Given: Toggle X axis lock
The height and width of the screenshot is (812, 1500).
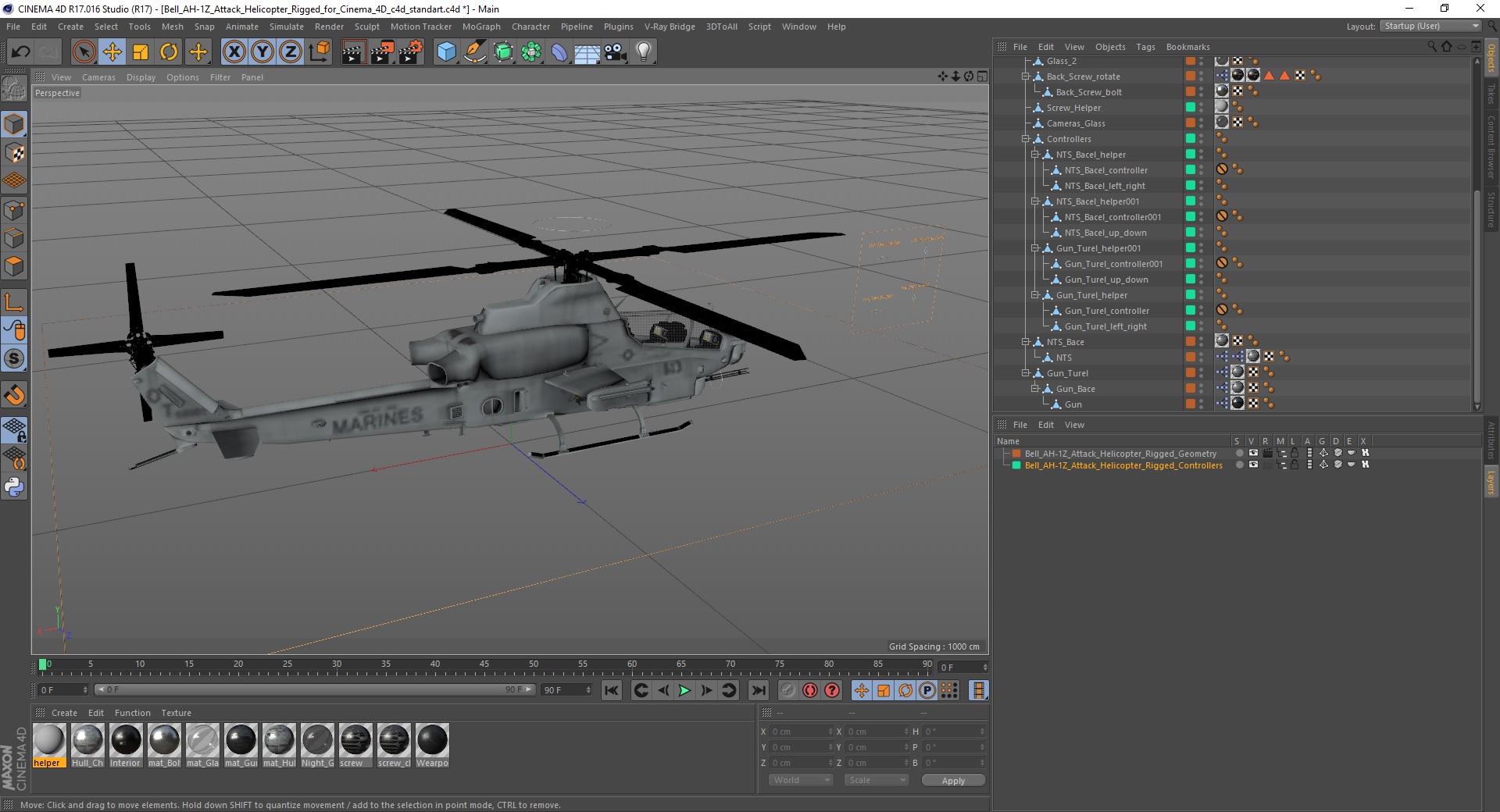Looking at the screenshot, I should coord(234,52).
